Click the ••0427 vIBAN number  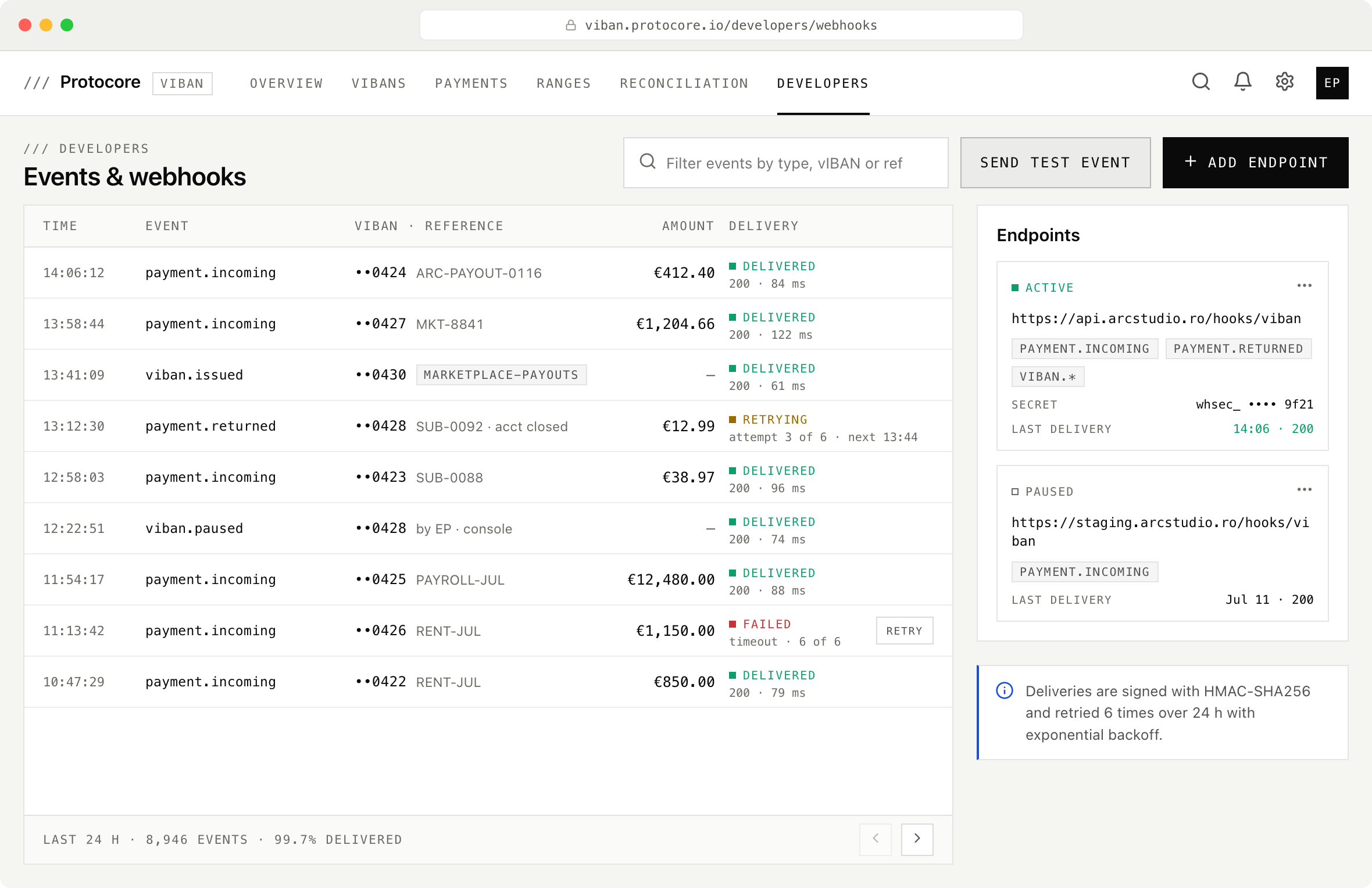point(381,324)
